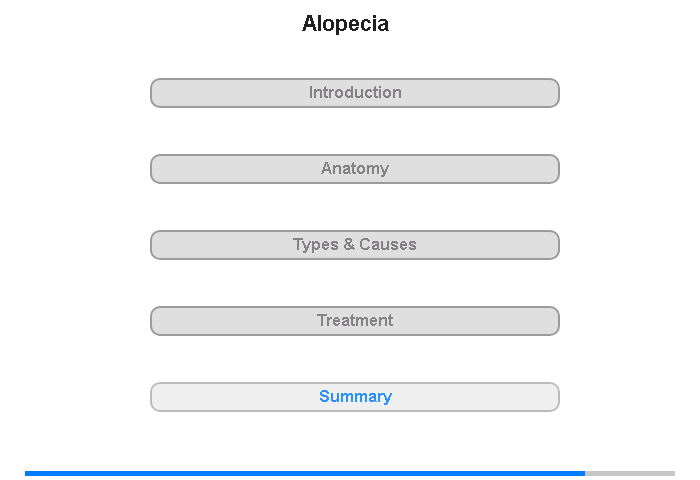Screen dimensions: 700x480
Task: Open the Introduction section
Action: 355,93
